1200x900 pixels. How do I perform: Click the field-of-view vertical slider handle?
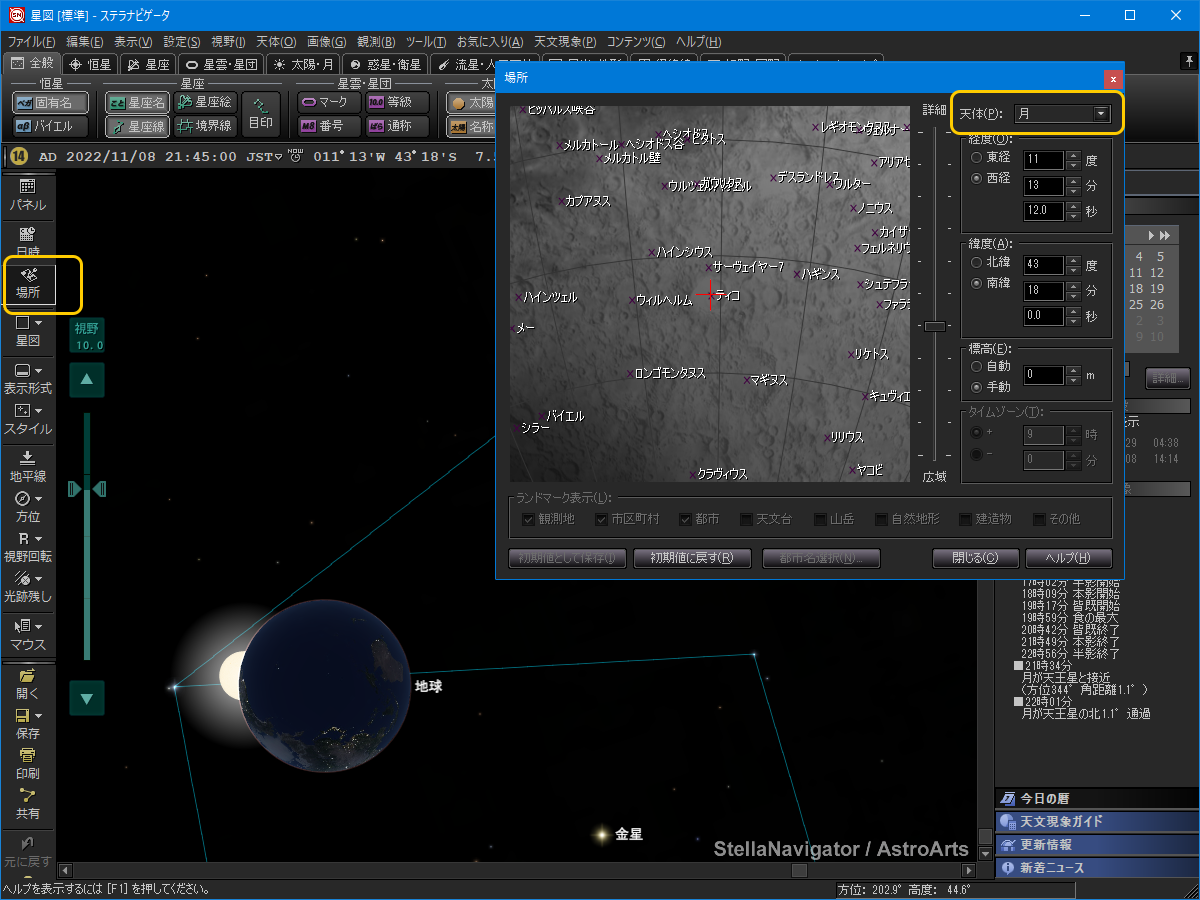87,488
